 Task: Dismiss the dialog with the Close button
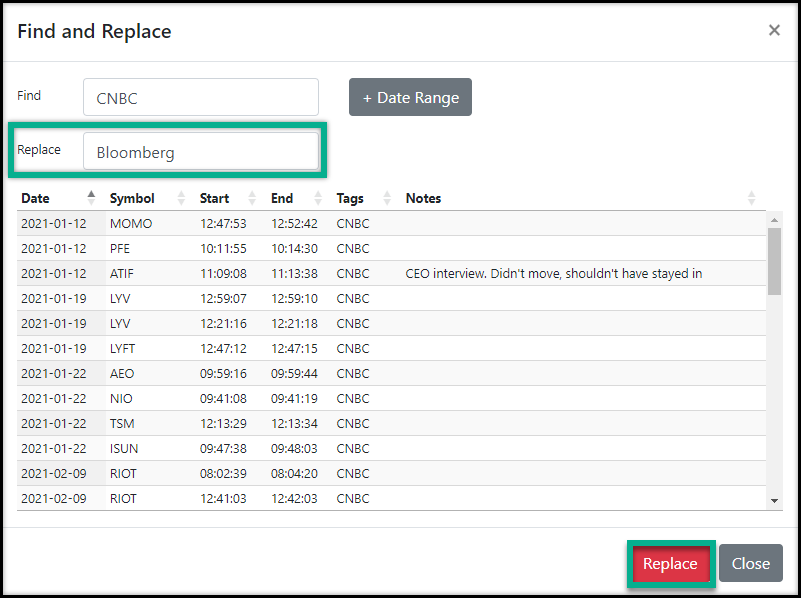(750, 563)
